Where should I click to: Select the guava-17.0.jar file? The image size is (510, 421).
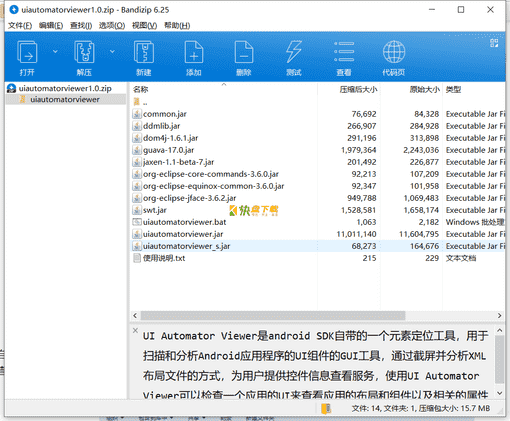click(168, 150)
